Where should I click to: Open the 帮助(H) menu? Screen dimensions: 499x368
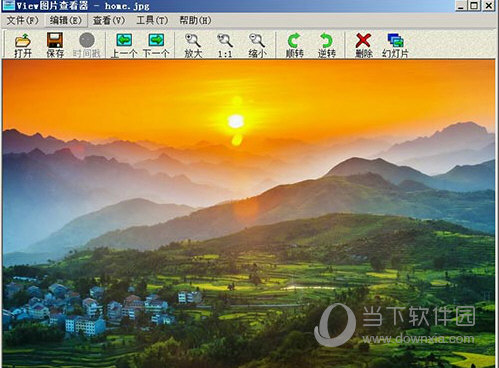(x=195, y=21)
